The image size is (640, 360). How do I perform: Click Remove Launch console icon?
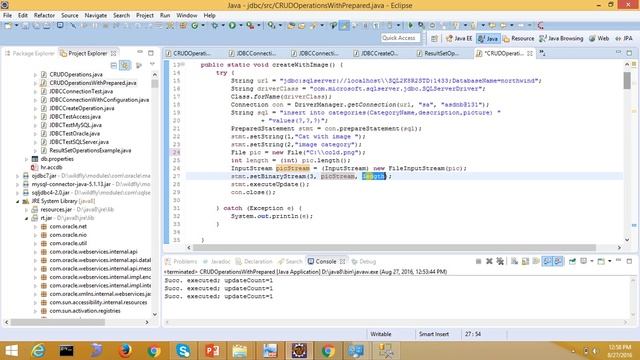point(489,261)
